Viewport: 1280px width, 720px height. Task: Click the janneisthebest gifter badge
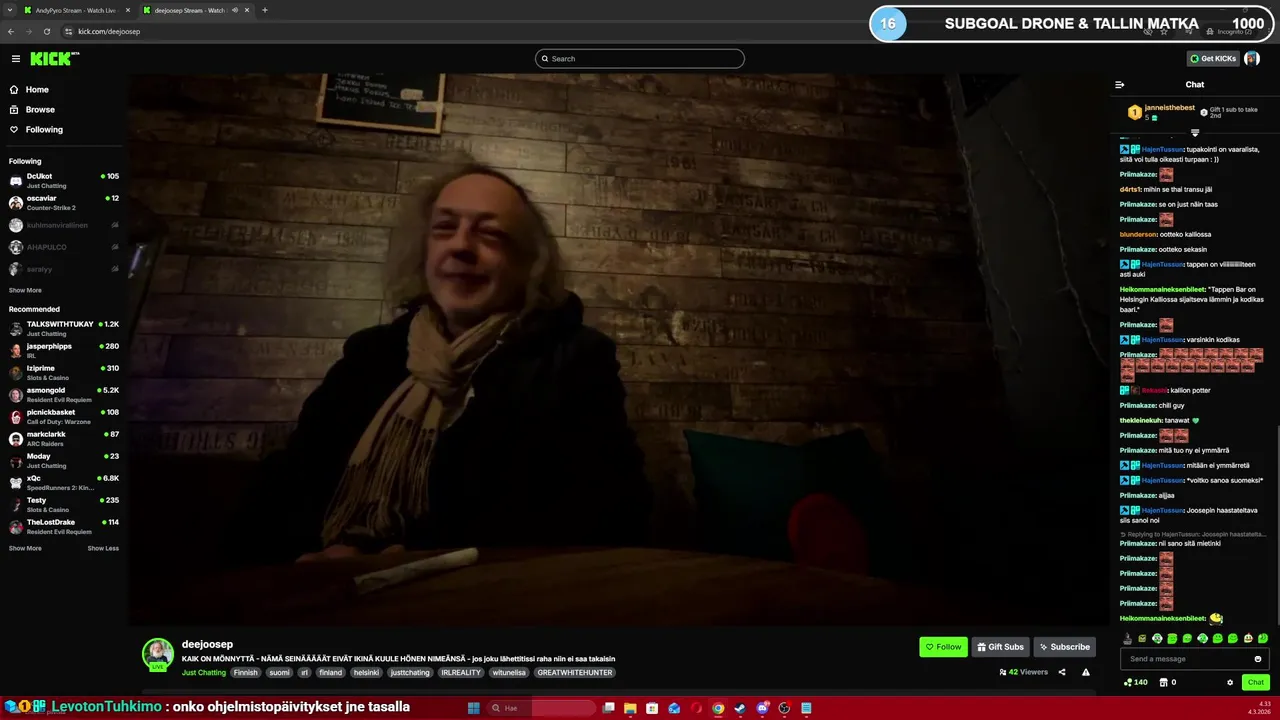(1135, 112)
